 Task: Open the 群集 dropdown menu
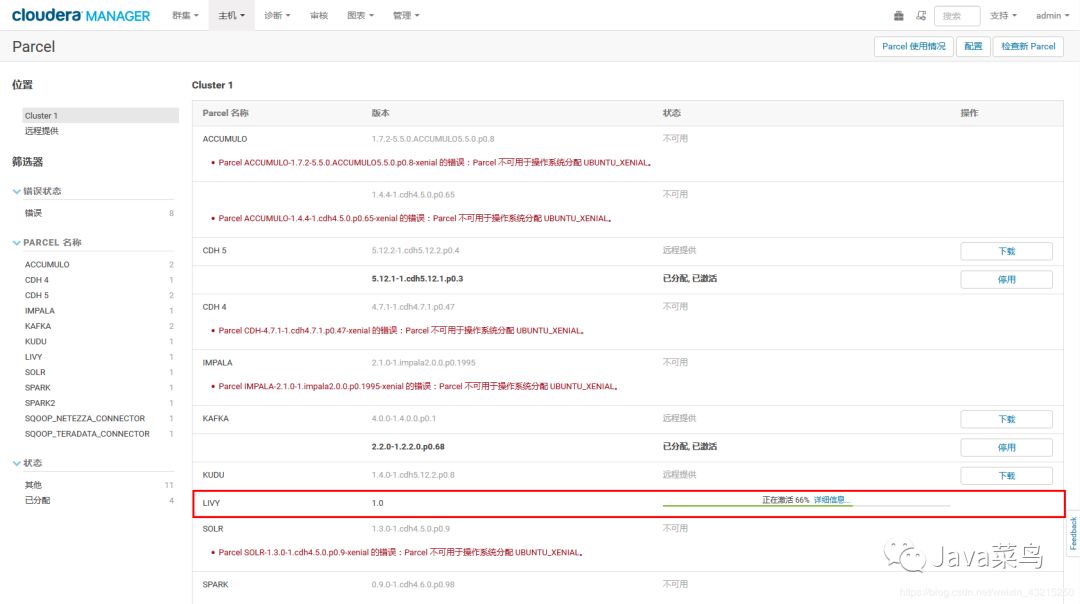tap(185, 15)
